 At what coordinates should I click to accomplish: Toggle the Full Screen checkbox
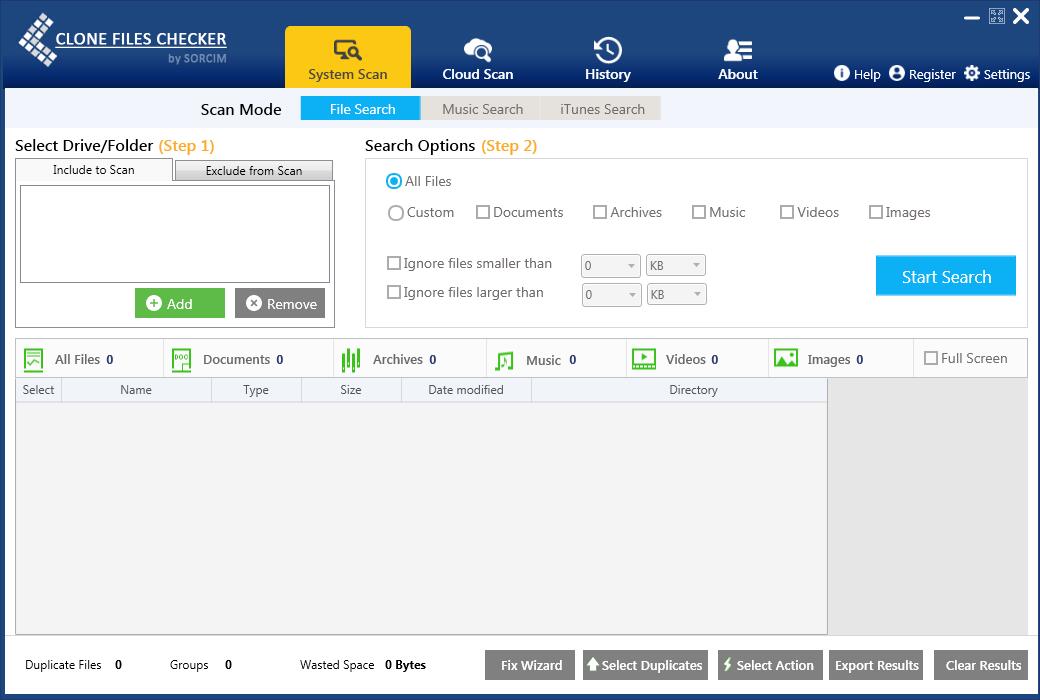pyautogui.click(x=931, y=358)
